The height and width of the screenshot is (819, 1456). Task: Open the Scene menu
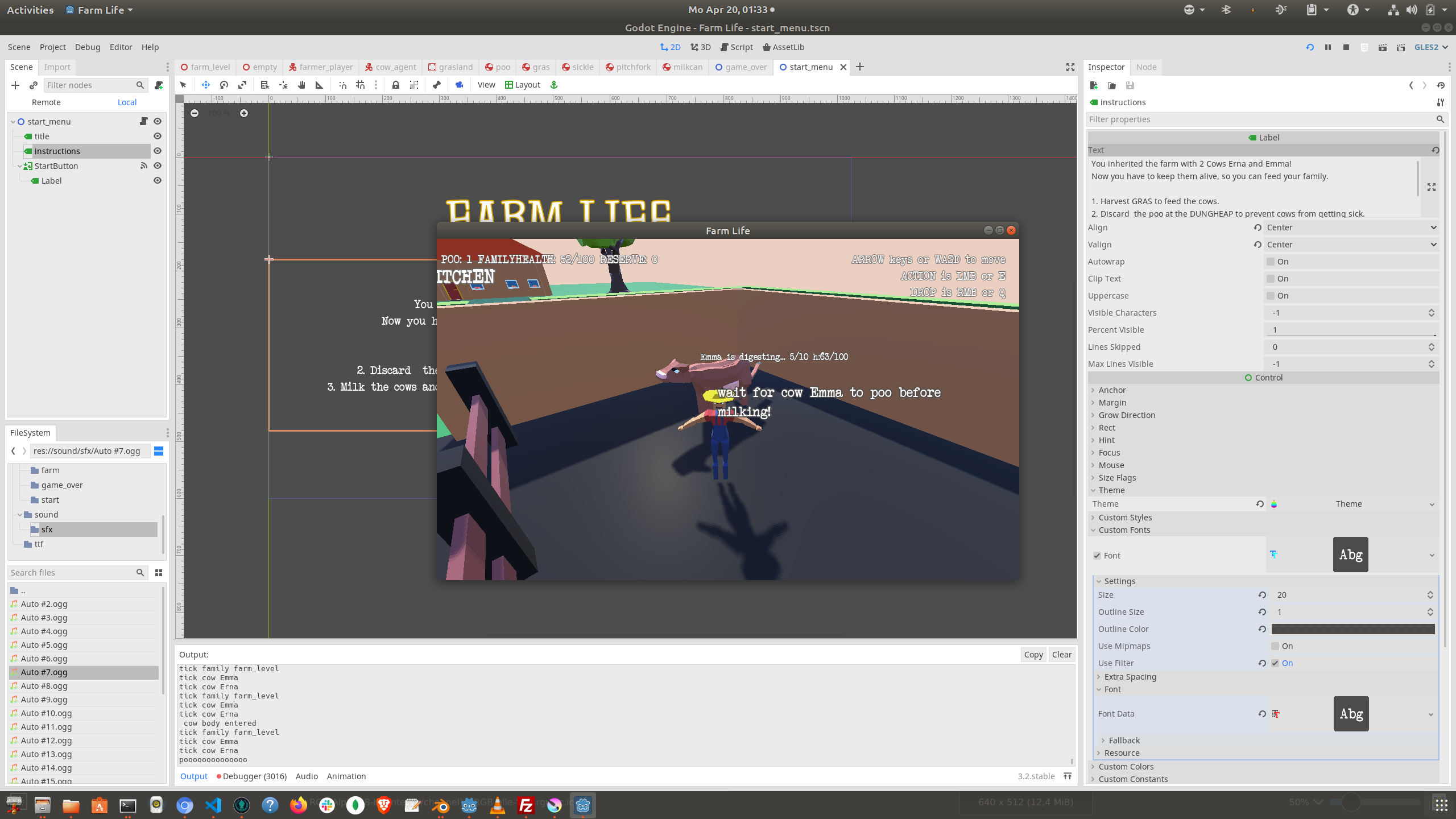tap(19, 46)
